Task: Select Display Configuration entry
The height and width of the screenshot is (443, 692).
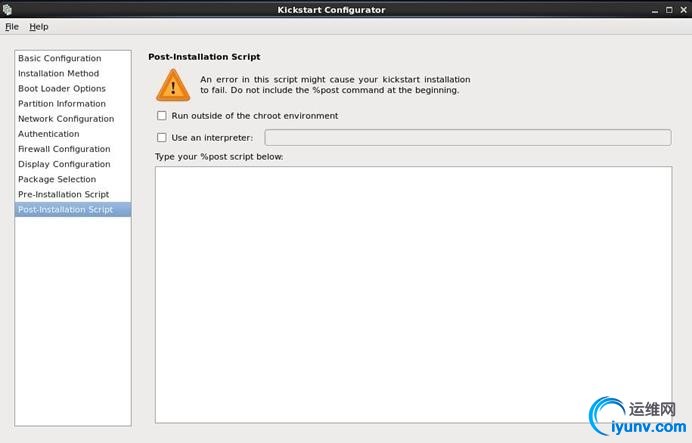Action: 73,164
